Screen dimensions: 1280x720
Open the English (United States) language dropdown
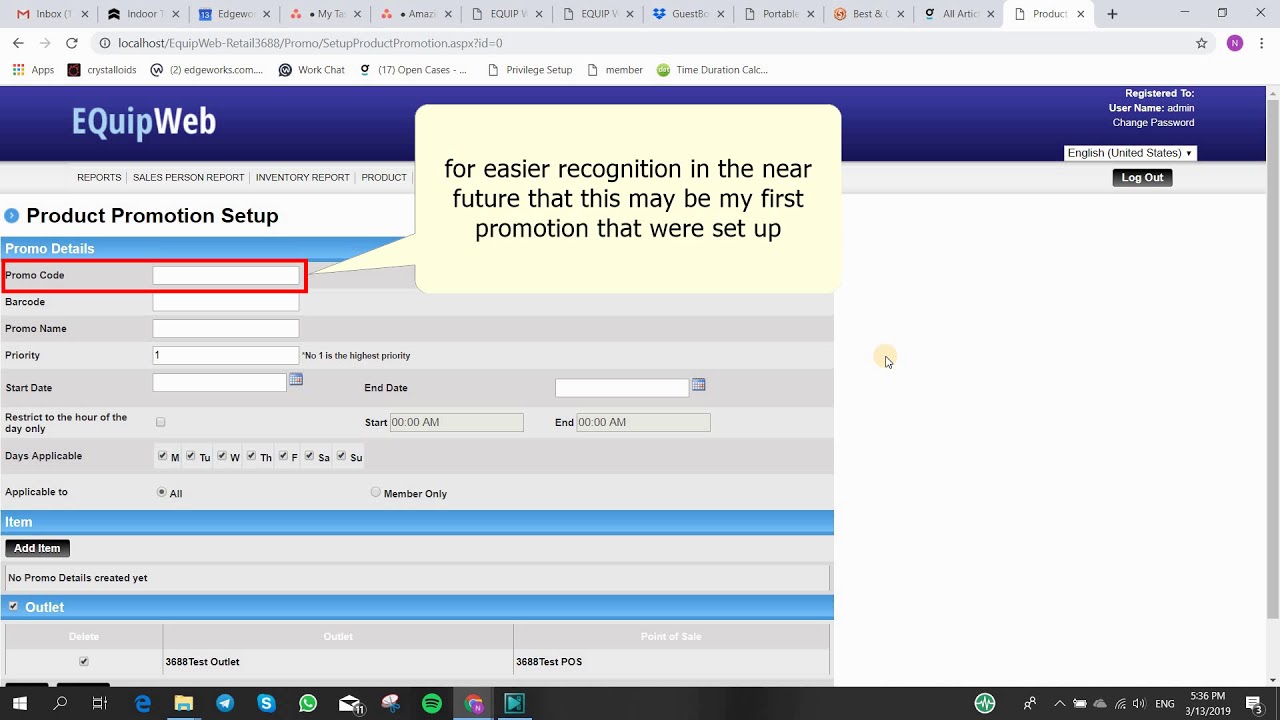[x=1130, y=153]
